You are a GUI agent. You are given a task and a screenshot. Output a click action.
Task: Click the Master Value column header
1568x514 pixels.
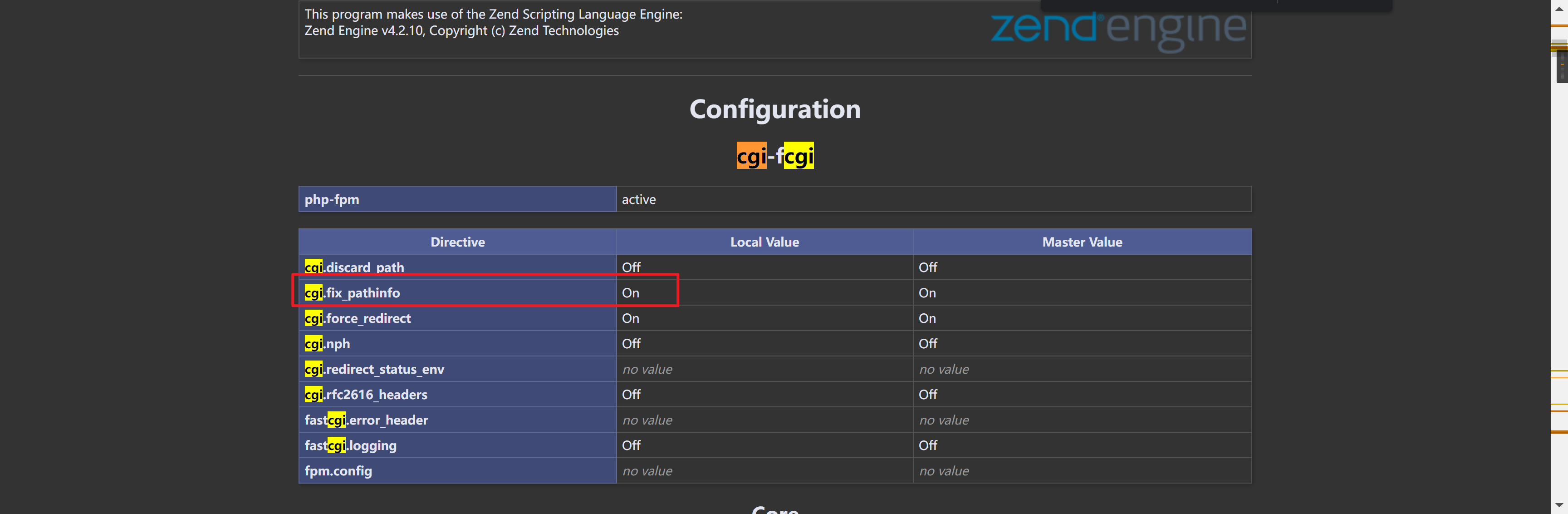1082,242
